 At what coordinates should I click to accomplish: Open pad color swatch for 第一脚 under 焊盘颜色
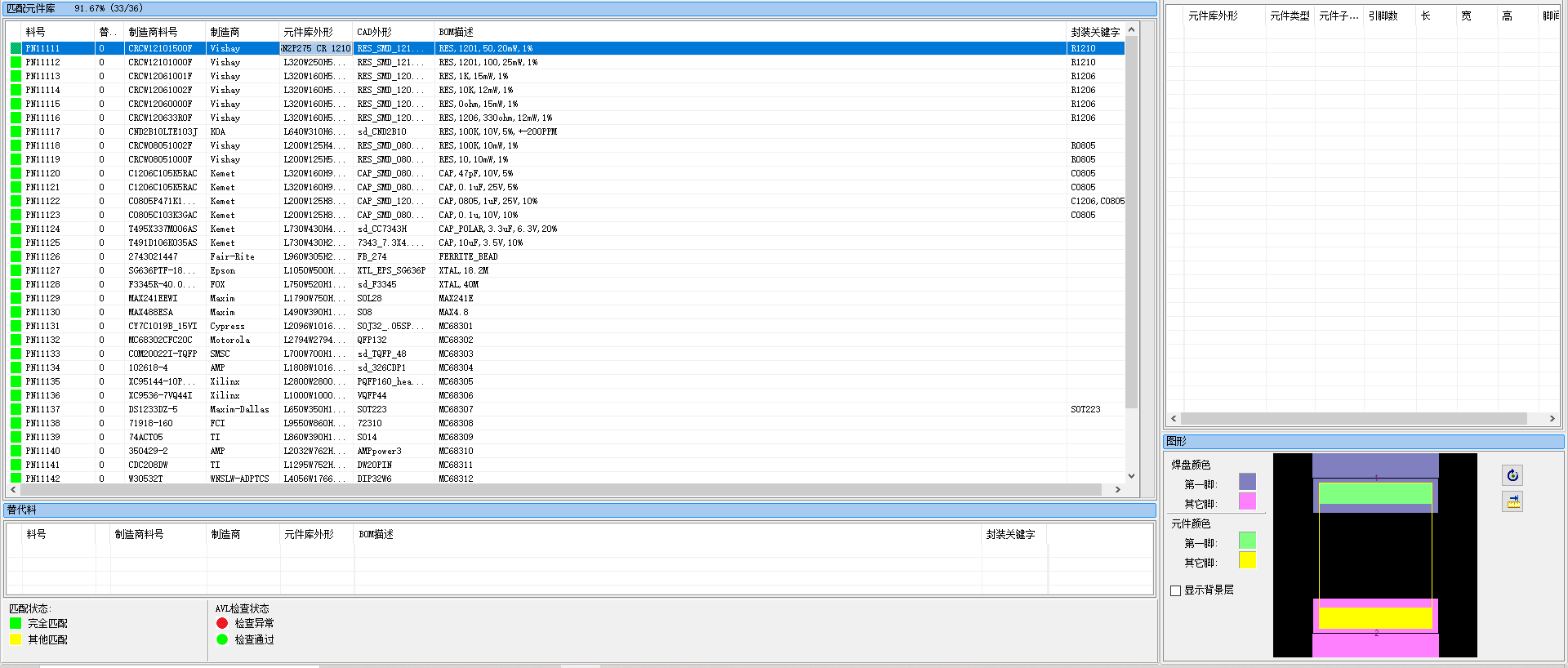(x=1247, y=482)
